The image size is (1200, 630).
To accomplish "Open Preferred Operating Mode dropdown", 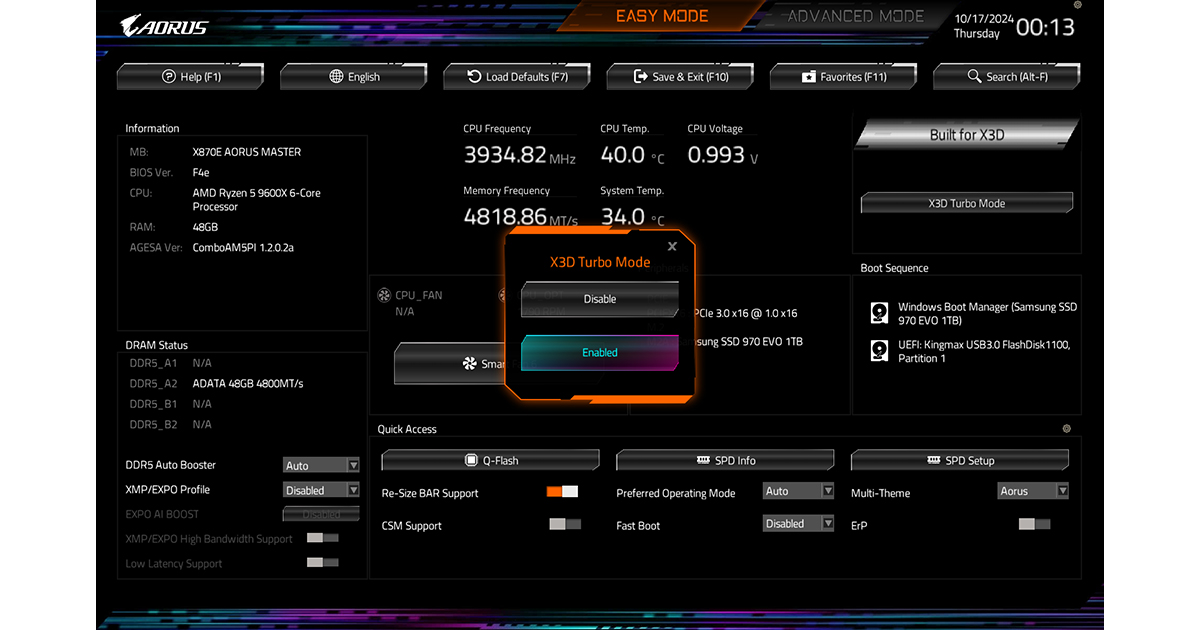I will (x=798, y=491).
